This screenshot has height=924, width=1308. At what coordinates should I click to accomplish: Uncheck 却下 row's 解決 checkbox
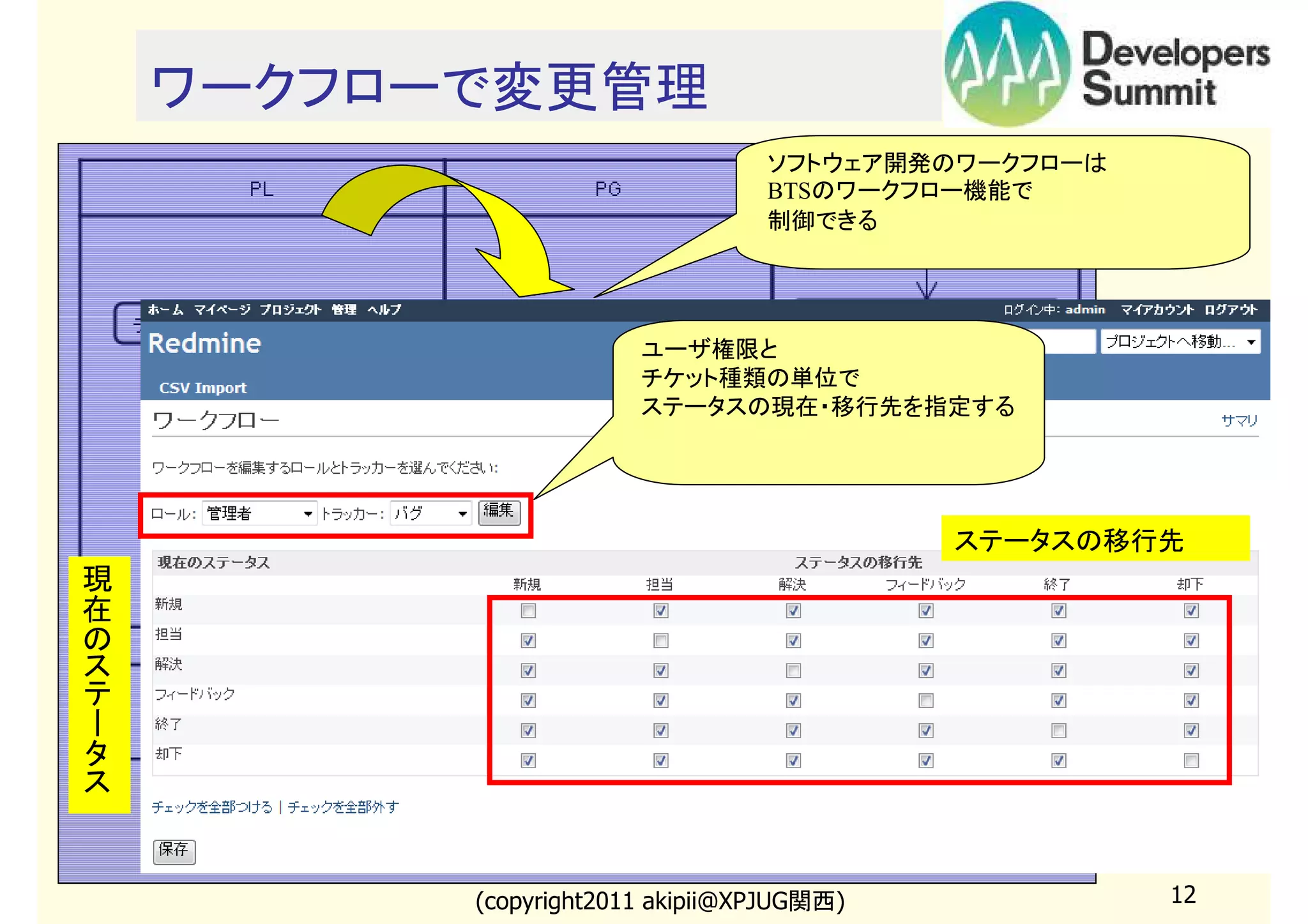tap(793, 761)
